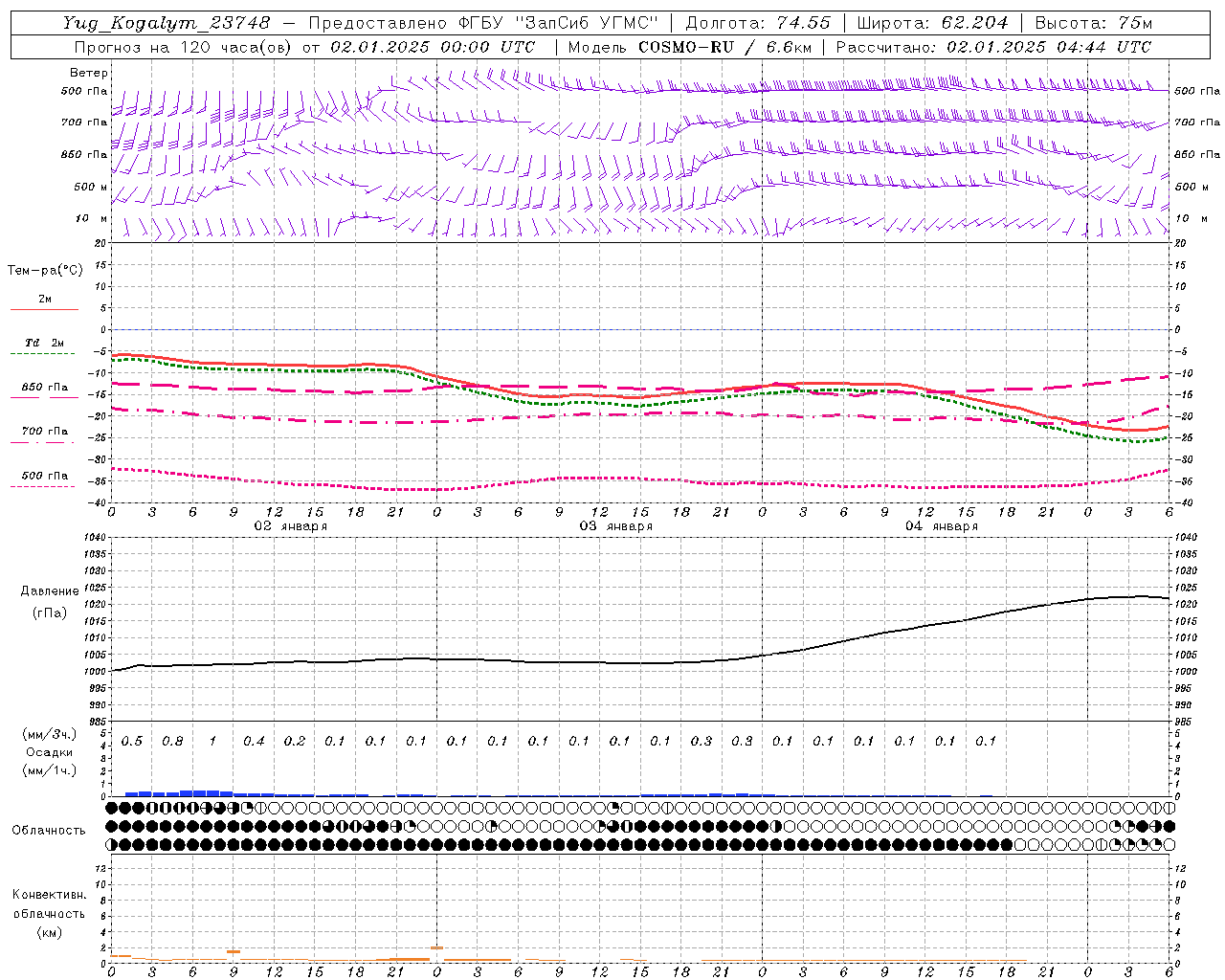Click the Высота: 75м value

(1093, 23)
